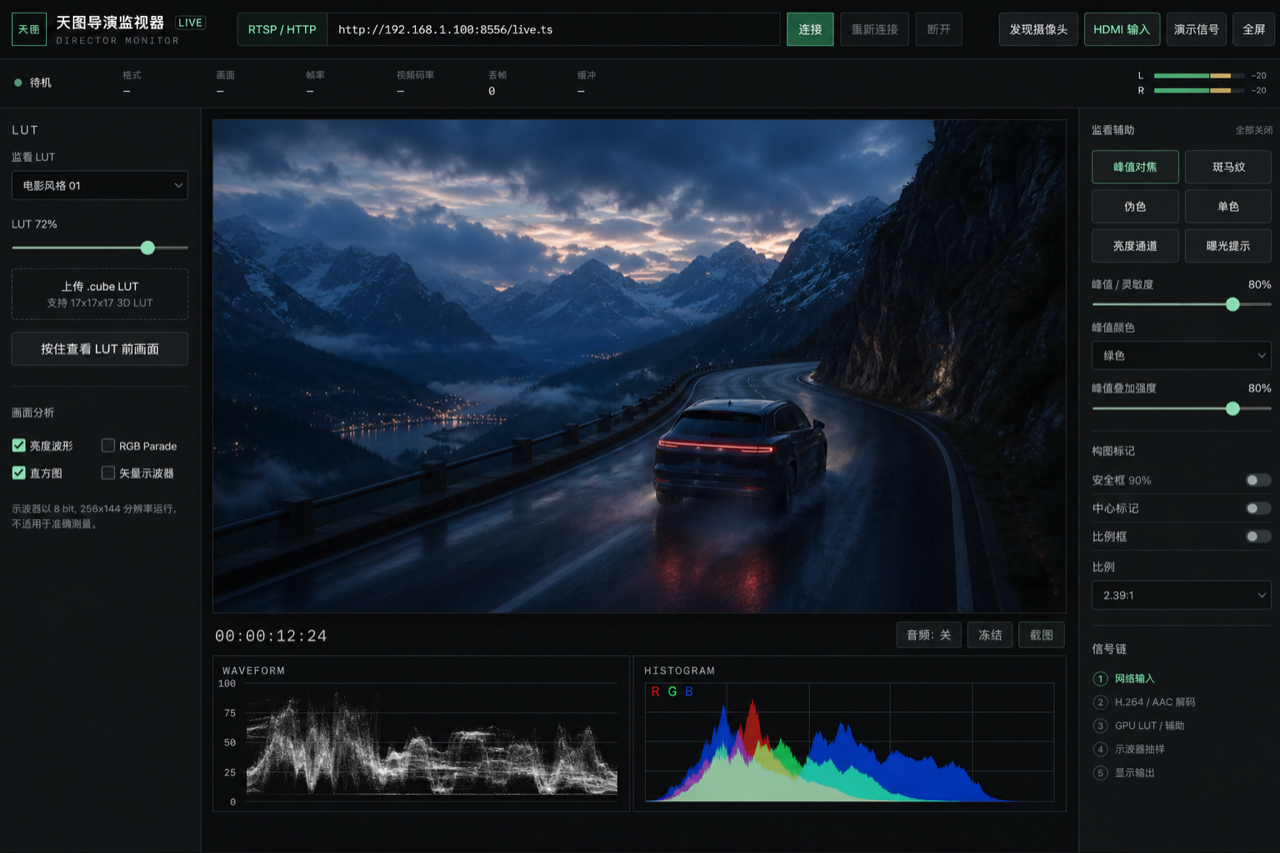
Task: Enable the RGB Parade checkbox
Action: point(108,445)
